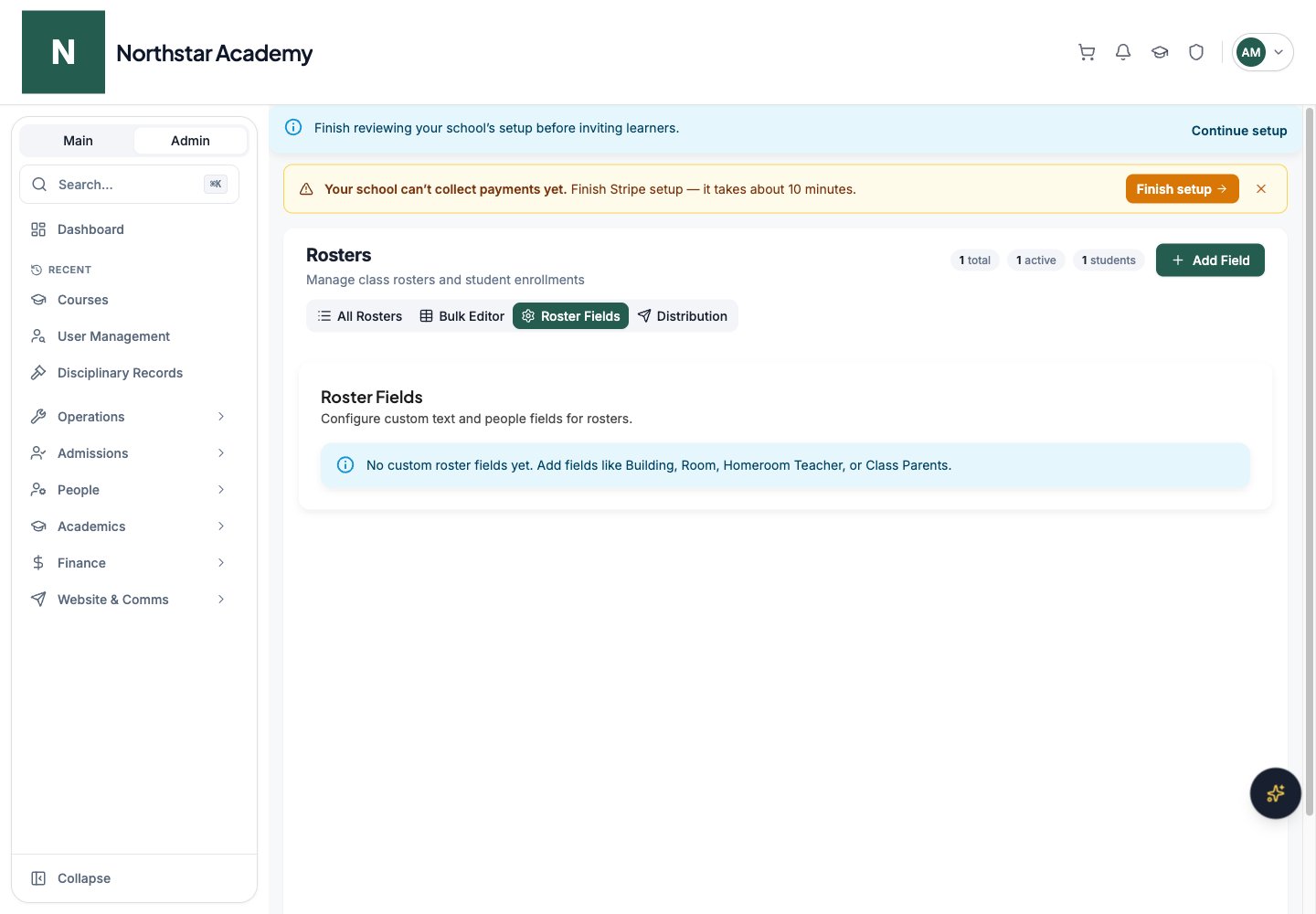The image size is (1316, 914).
Task: Click the Finish setup button
Action: coord(1182,189)
